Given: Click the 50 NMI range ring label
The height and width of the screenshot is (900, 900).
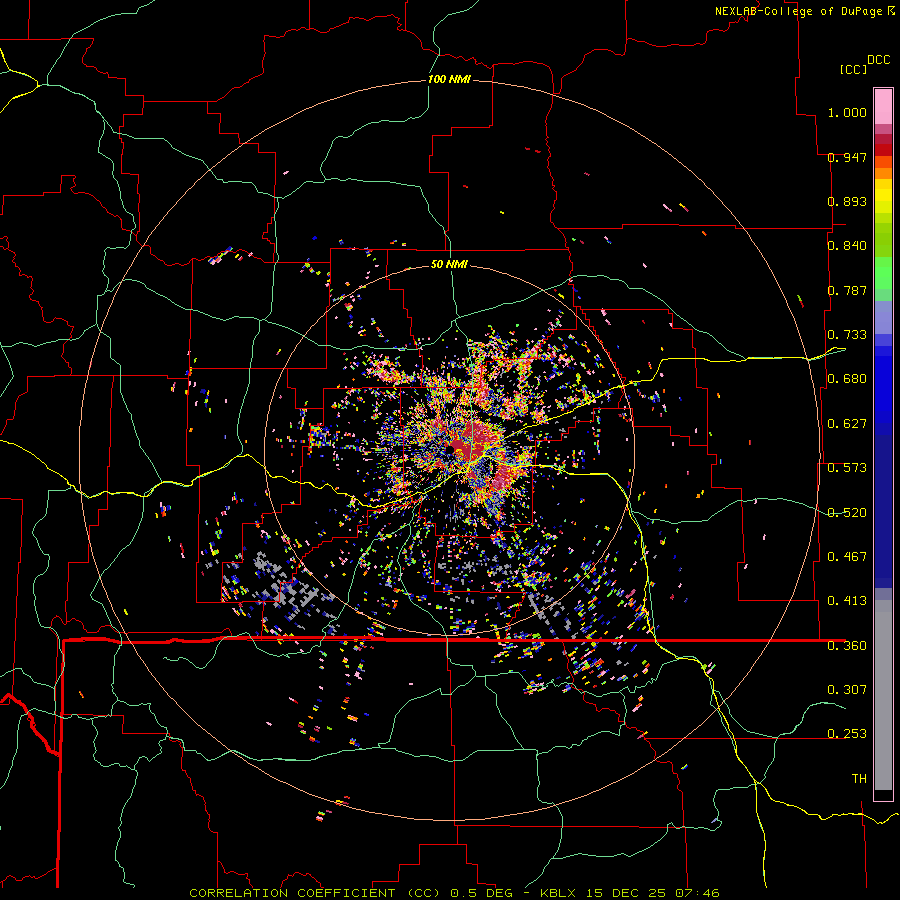Looking at the screenshot, I should tap(449, 264).
